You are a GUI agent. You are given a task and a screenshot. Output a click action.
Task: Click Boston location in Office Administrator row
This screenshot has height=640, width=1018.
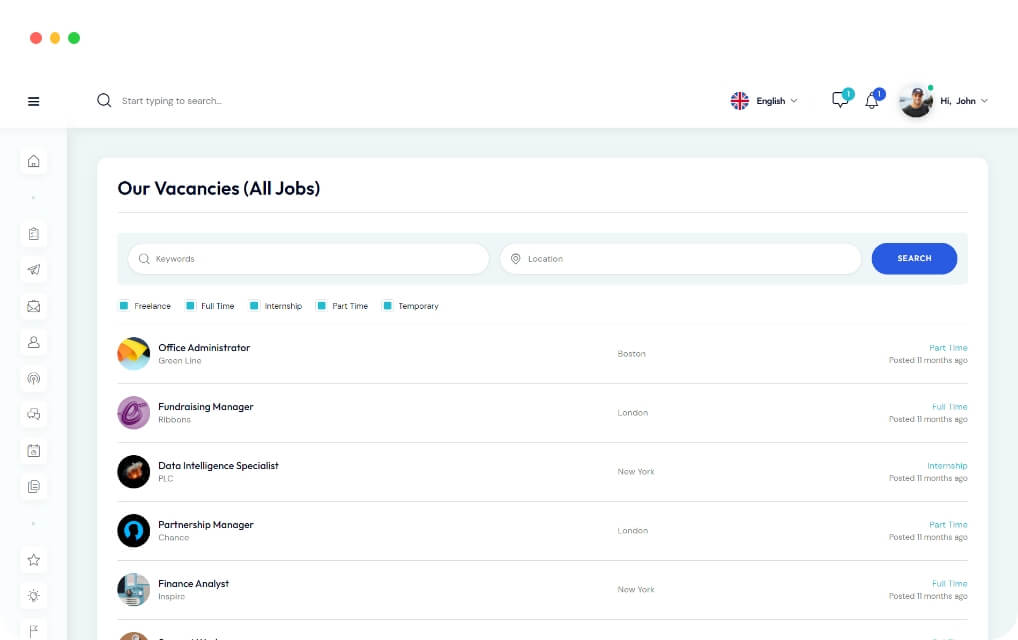coord(631,354)
